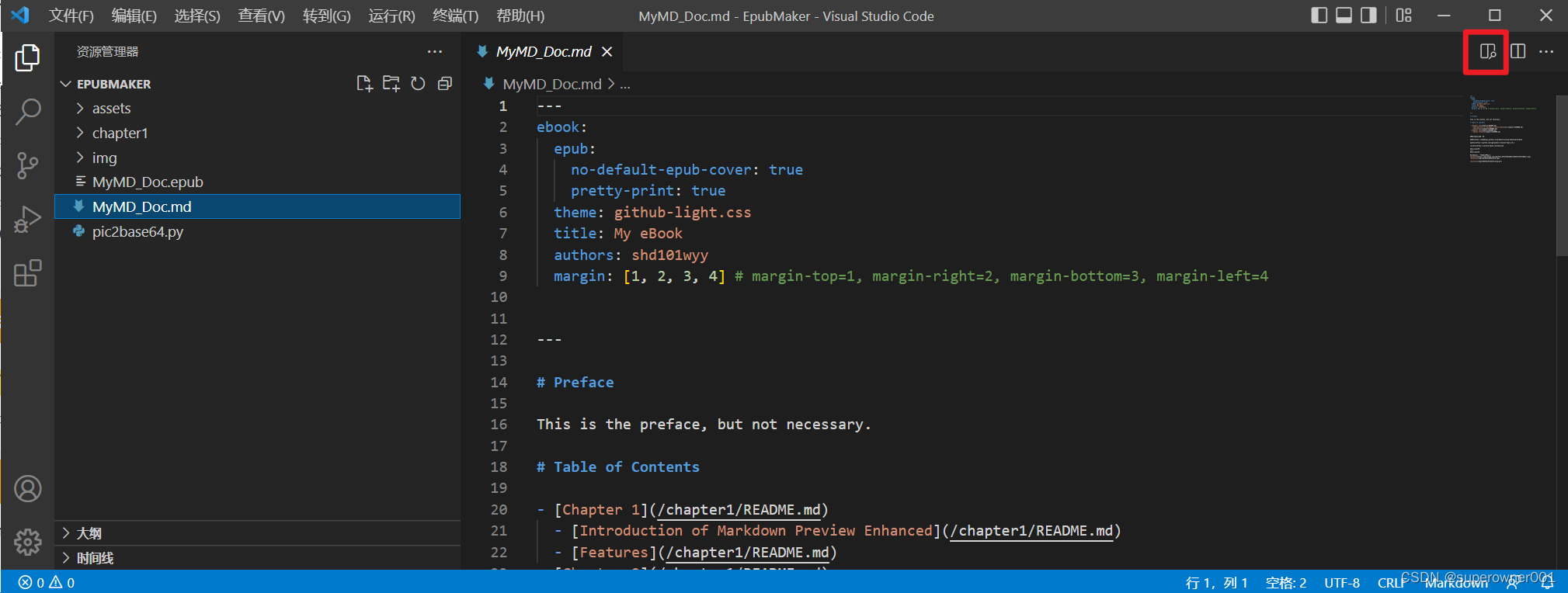Expand the 时间线 timeline section
The height and width of the screenshot is (593, 1568).
click(257, 558)
